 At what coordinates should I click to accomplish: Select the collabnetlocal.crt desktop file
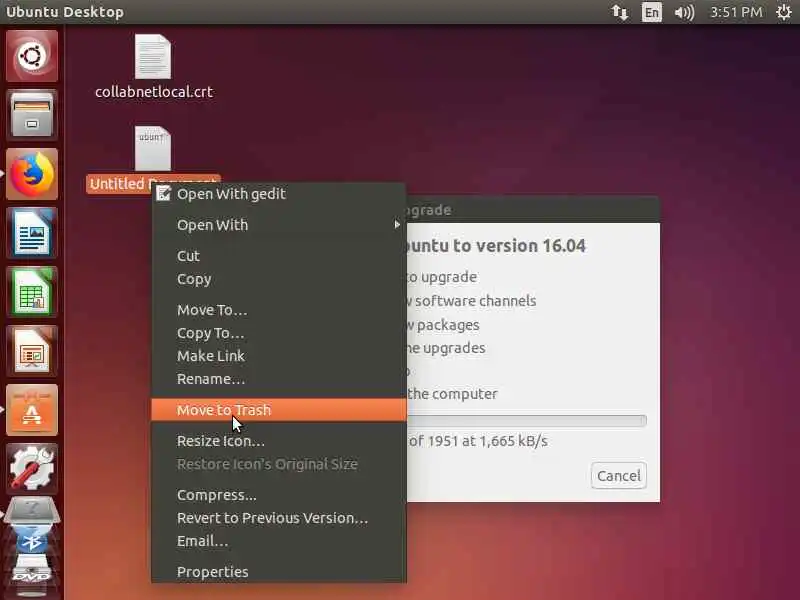[x=154, y=66]
